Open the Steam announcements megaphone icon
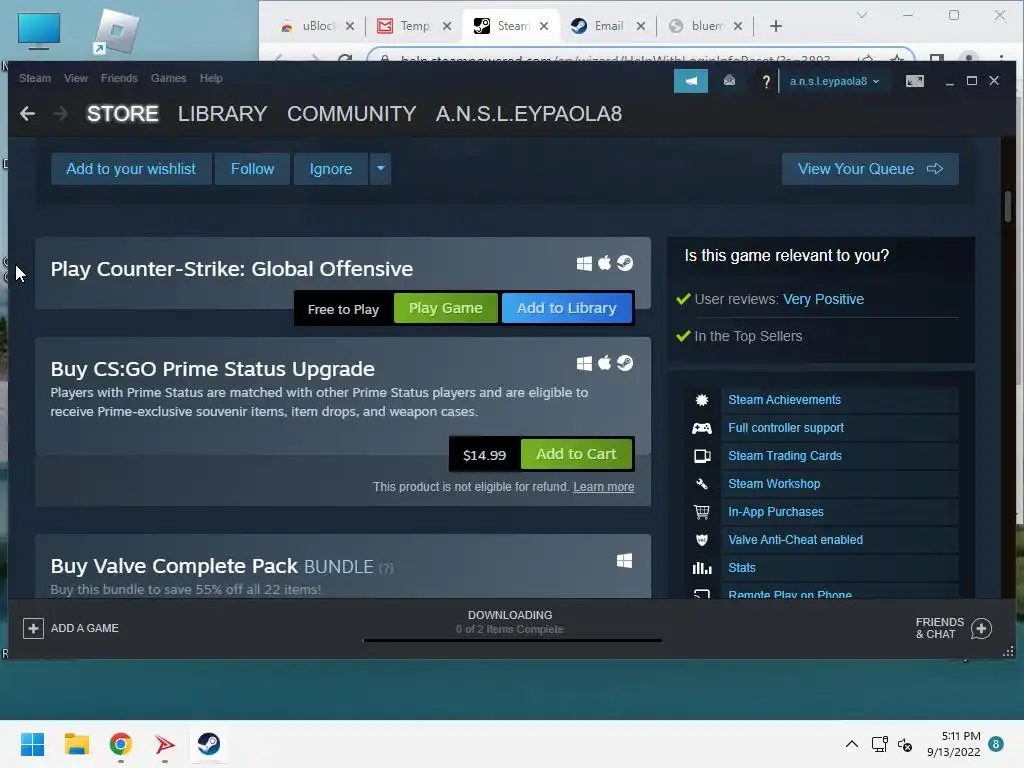The image size is (1024, 768). [x=691, y=81]
